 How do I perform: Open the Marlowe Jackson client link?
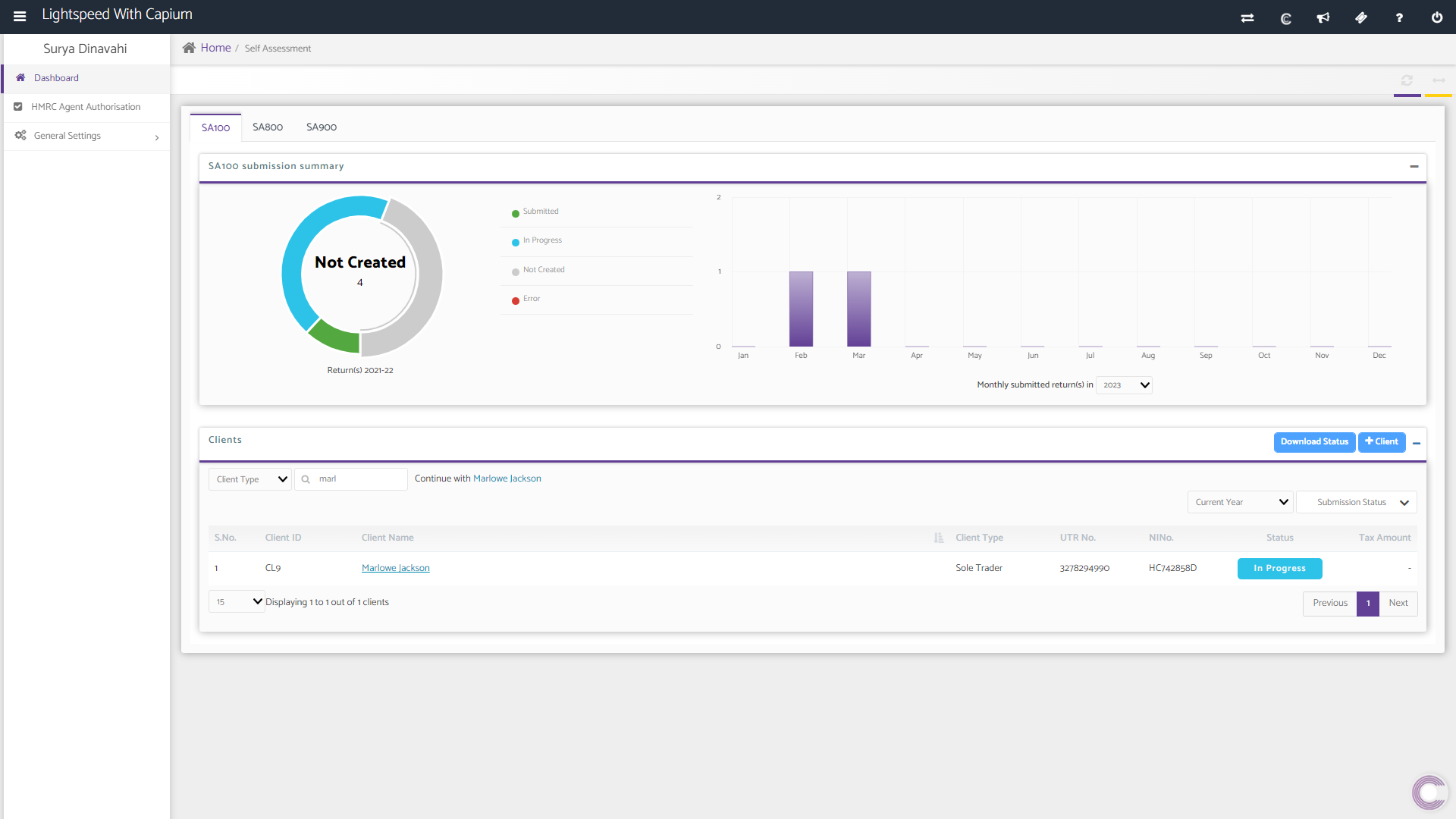point(395,568)
